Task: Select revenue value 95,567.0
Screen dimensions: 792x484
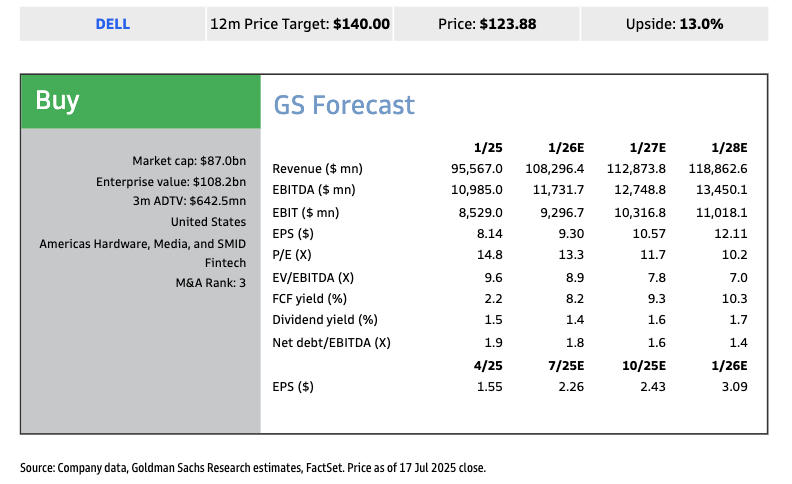Action: point(477,169)
